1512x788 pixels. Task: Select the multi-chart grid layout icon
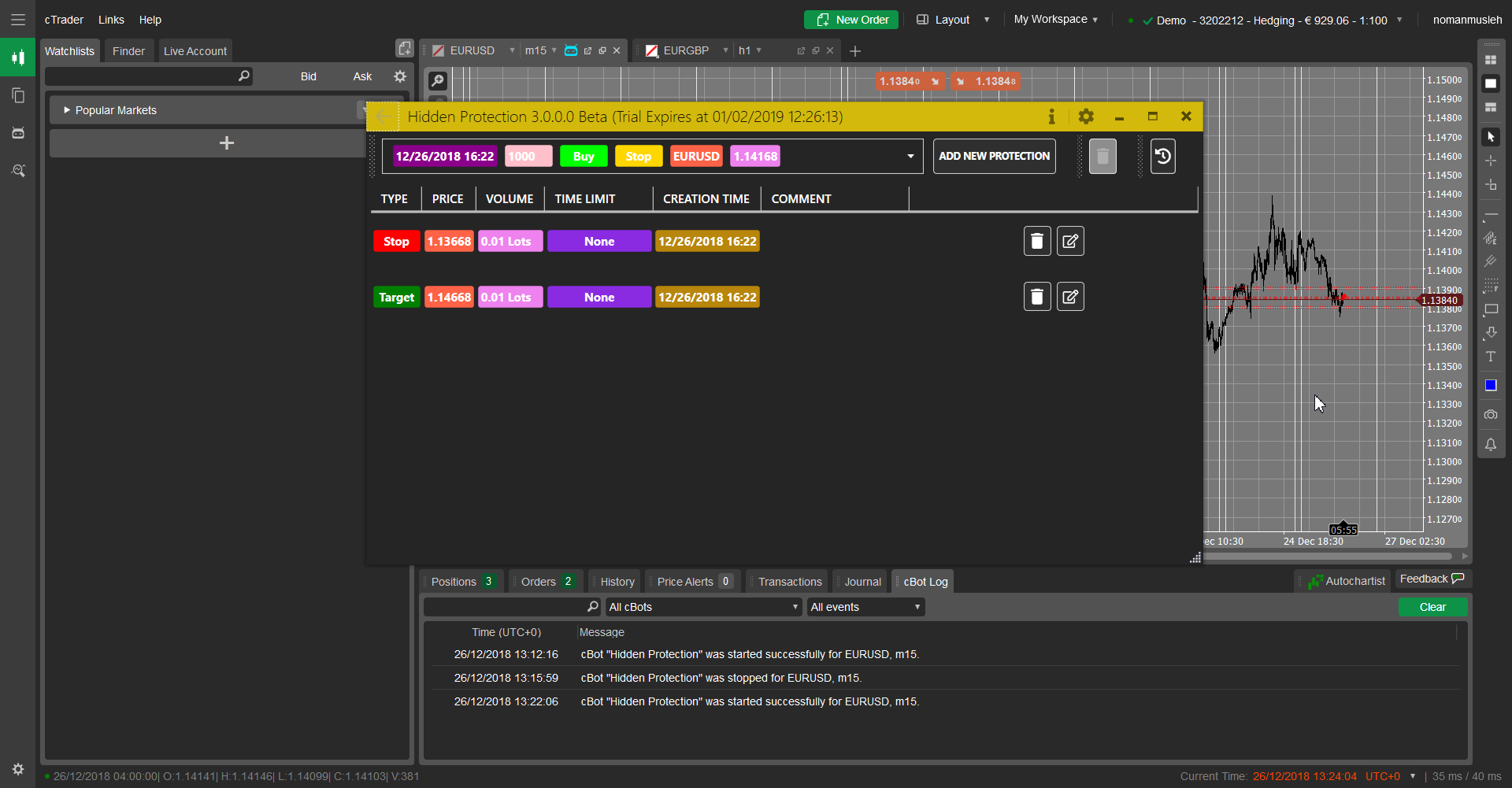click(x=1490, y=60)
